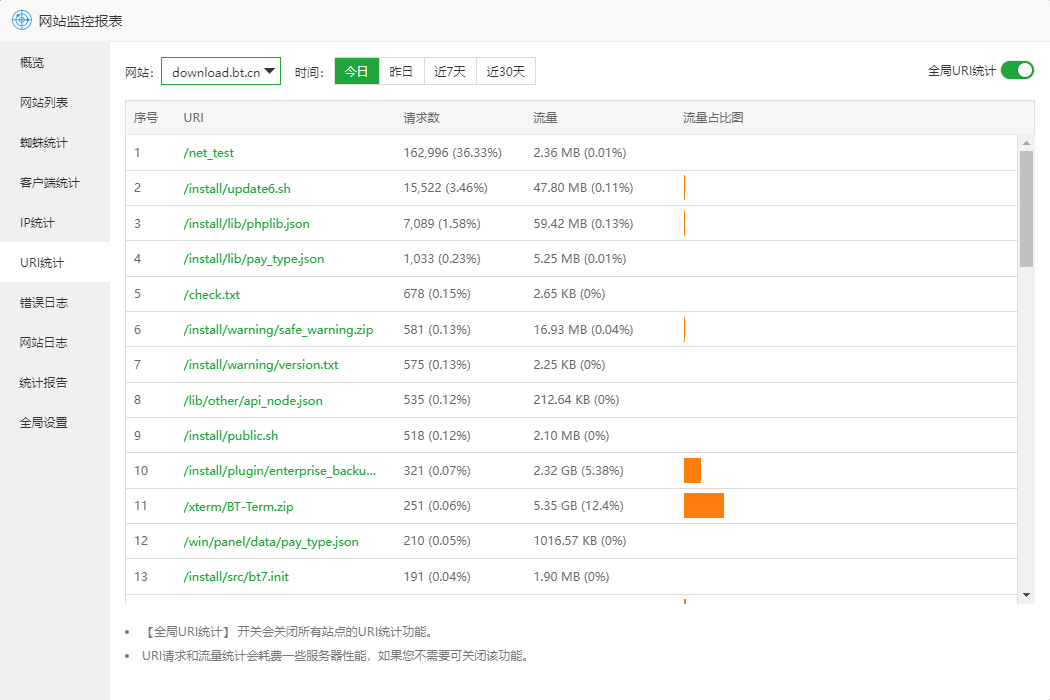Click request count 7,089 (1.58%)
This screenshot has height=700, width=1050.
[x=441, y=224]
